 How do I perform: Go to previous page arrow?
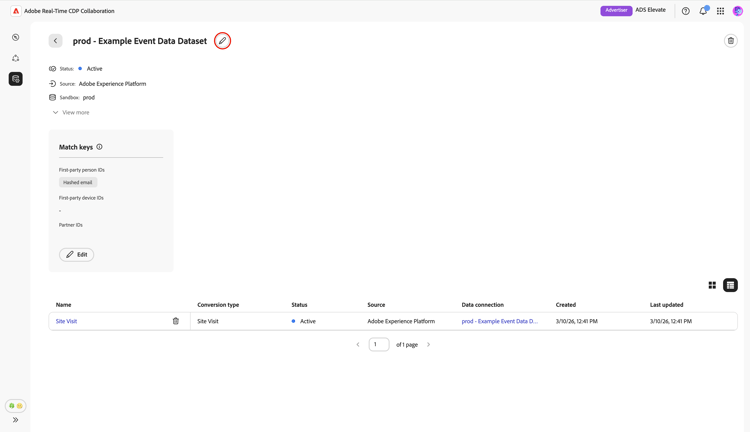coord(358,344)
